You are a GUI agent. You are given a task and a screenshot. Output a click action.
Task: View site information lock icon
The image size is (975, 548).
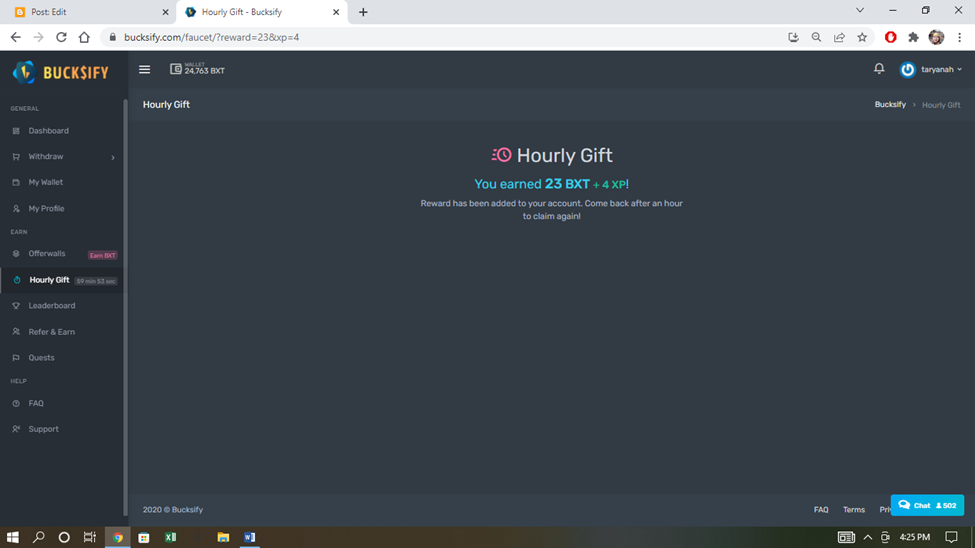[x=113, y=37]
